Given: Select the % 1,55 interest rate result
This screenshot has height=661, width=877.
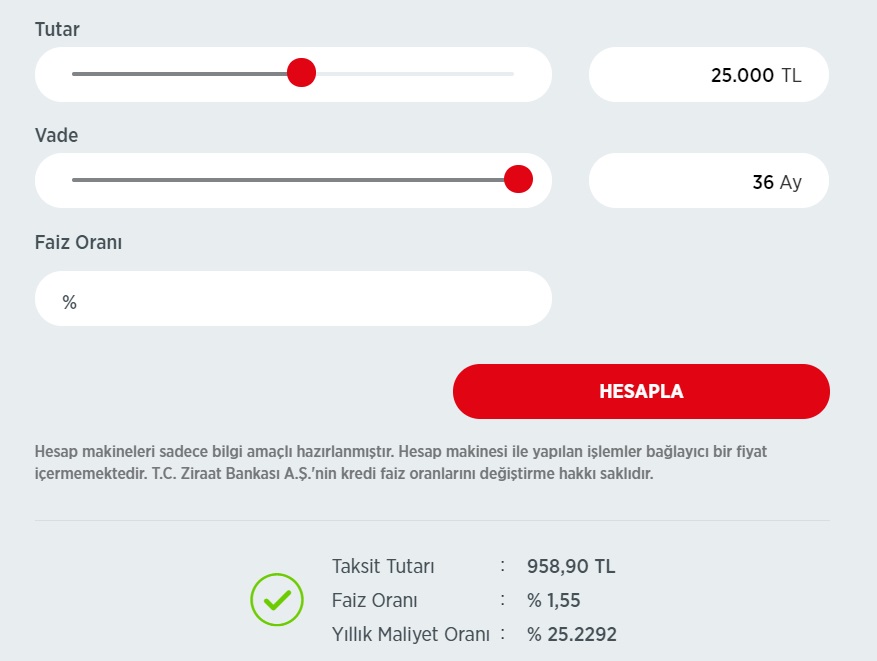Looking at the screenshot, I should [x=553, y=601].
